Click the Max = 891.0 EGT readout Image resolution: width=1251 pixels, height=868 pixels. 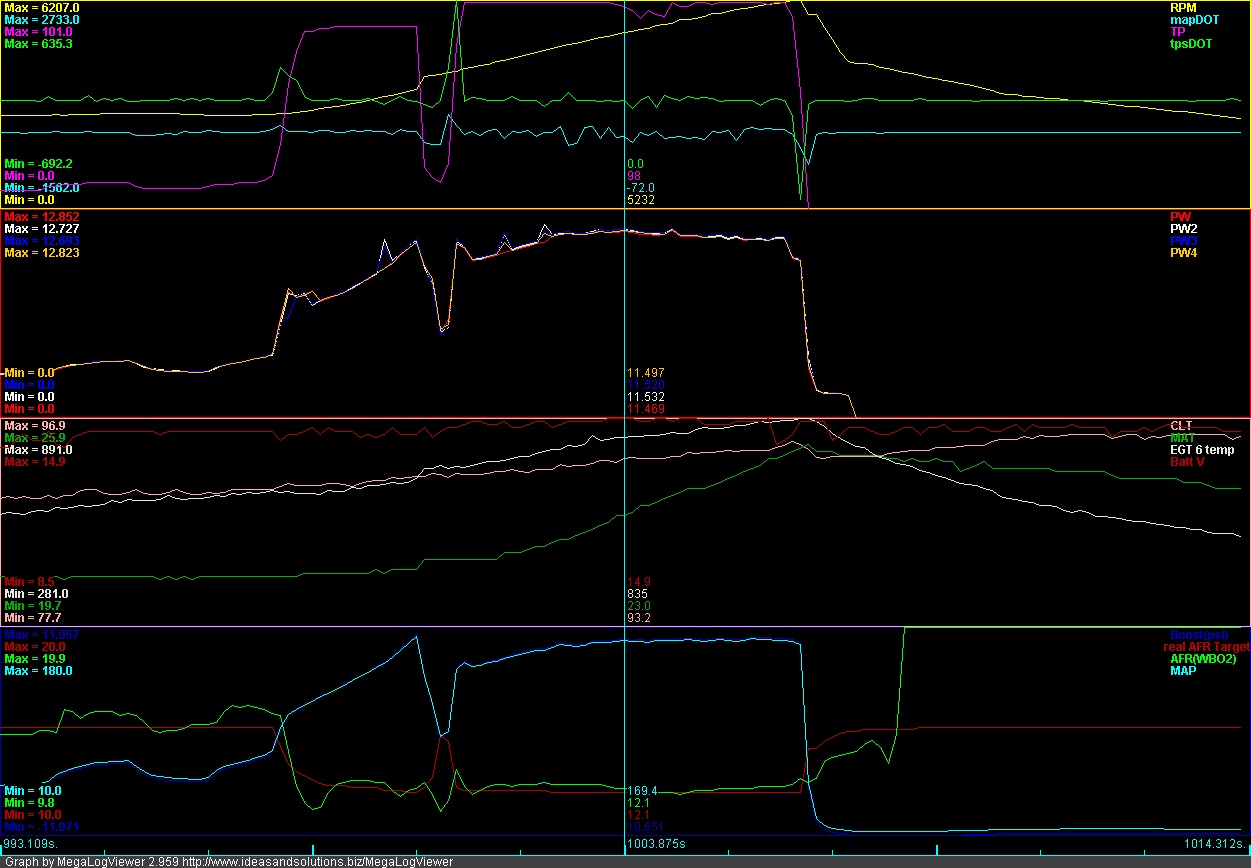(38, 450)
